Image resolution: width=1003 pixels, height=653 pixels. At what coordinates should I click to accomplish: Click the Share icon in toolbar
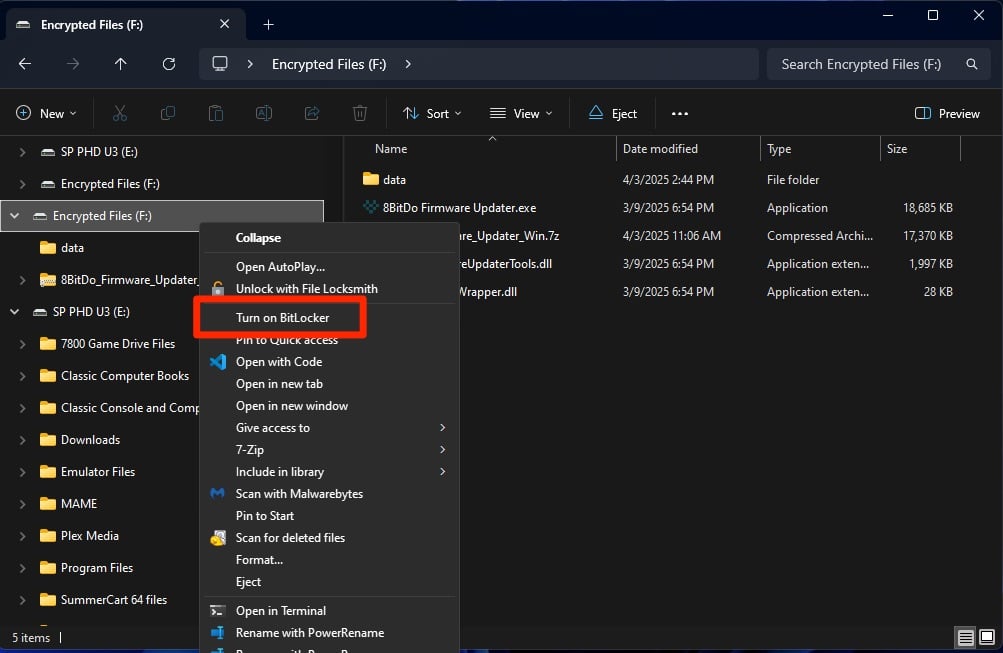(x=312, y=113)
